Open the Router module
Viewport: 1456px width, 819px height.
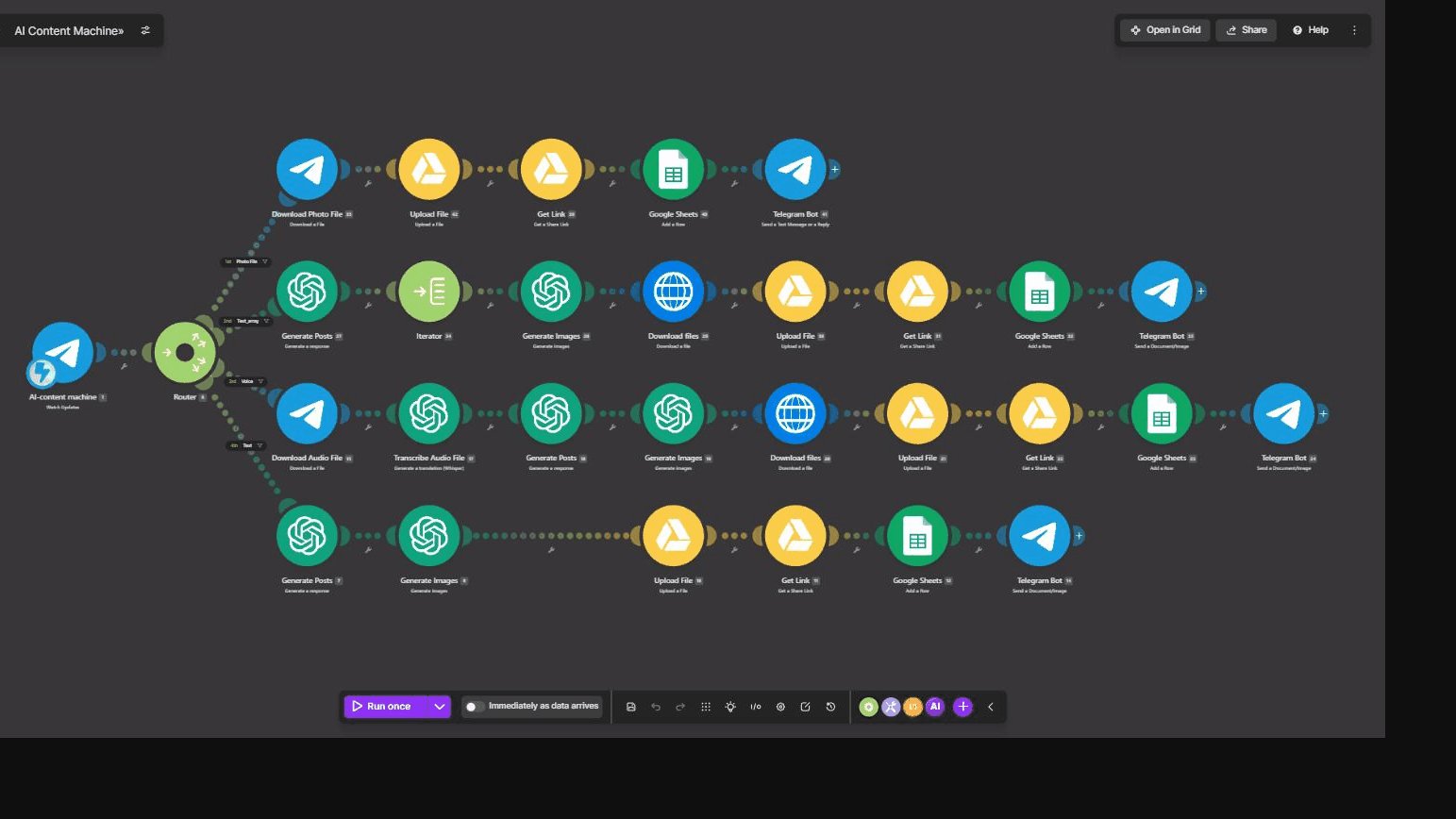pyautogui.click(x=185, y=353)
